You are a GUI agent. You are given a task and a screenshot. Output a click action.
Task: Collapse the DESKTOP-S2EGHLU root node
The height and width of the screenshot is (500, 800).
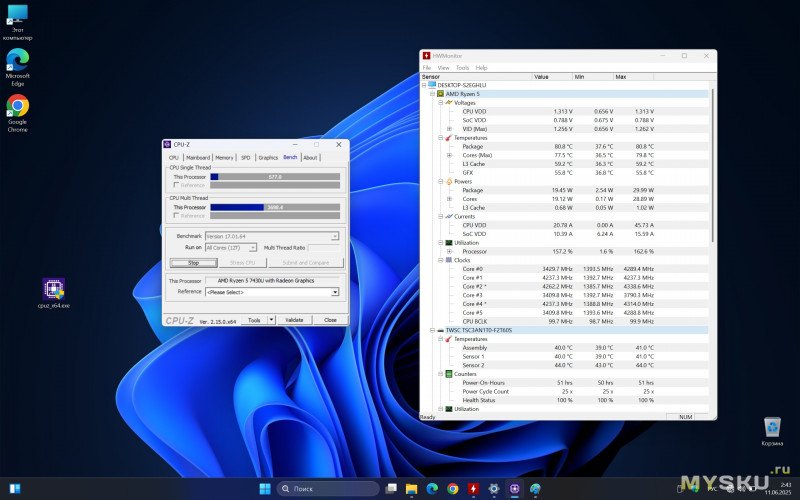point(424,85)
